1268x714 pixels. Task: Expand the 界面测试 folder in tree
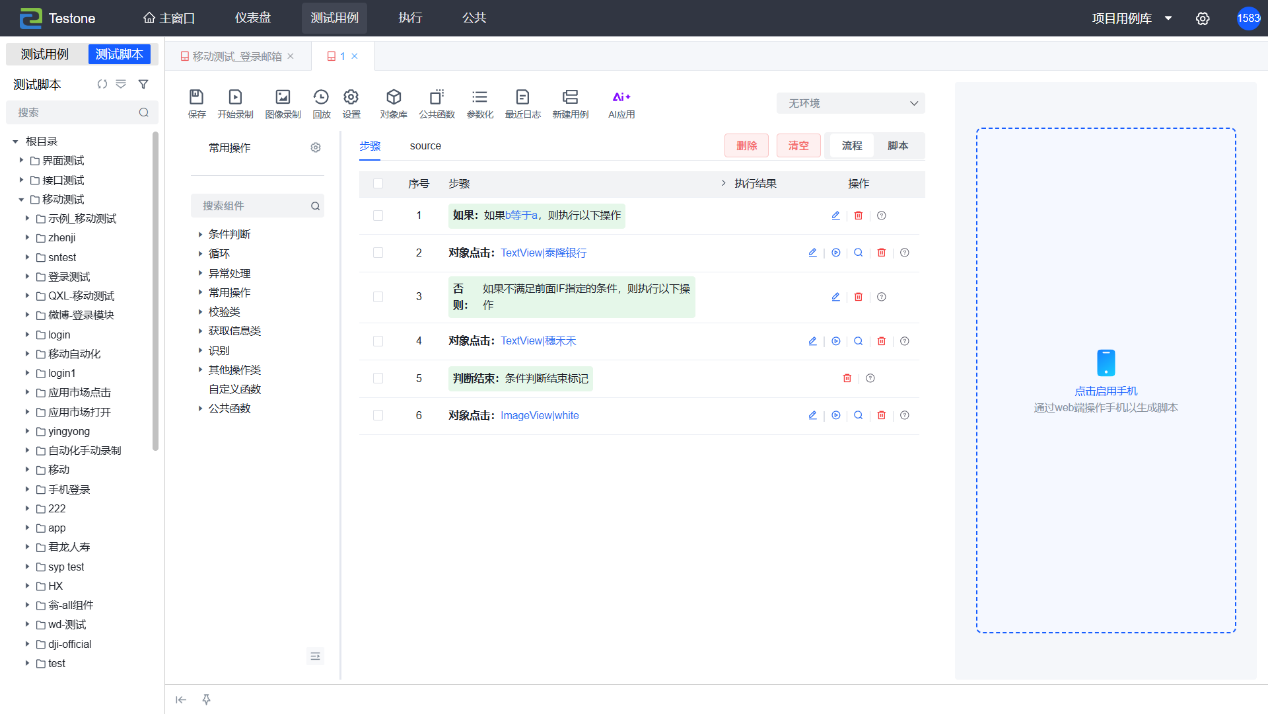pos(22,161)
